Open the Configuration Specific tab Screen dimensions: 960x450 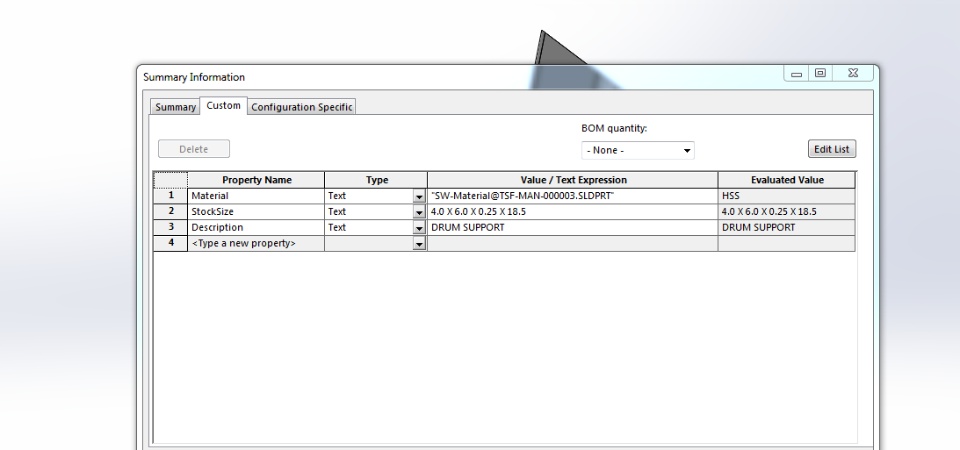[301, 107]
